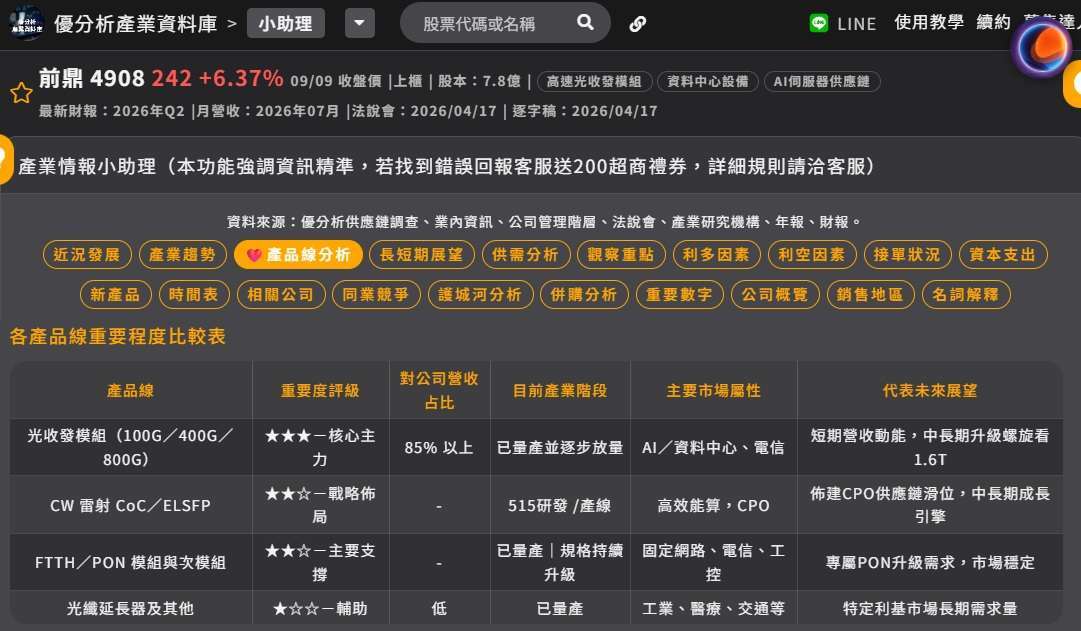Screen dimensions: 1081x631
Task: Focus the 股票代碼或名稱 search field
Action: pos(505,23)
